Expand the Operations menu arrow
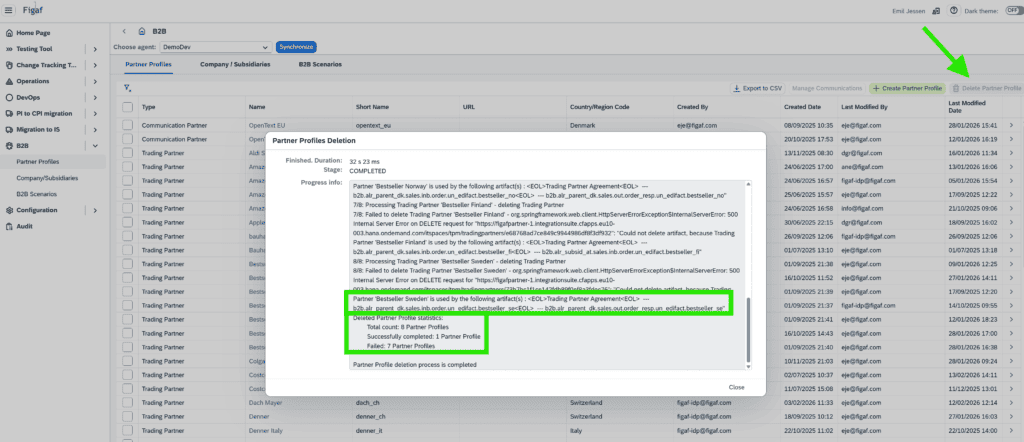1024x442 pixels. (95, 82)
